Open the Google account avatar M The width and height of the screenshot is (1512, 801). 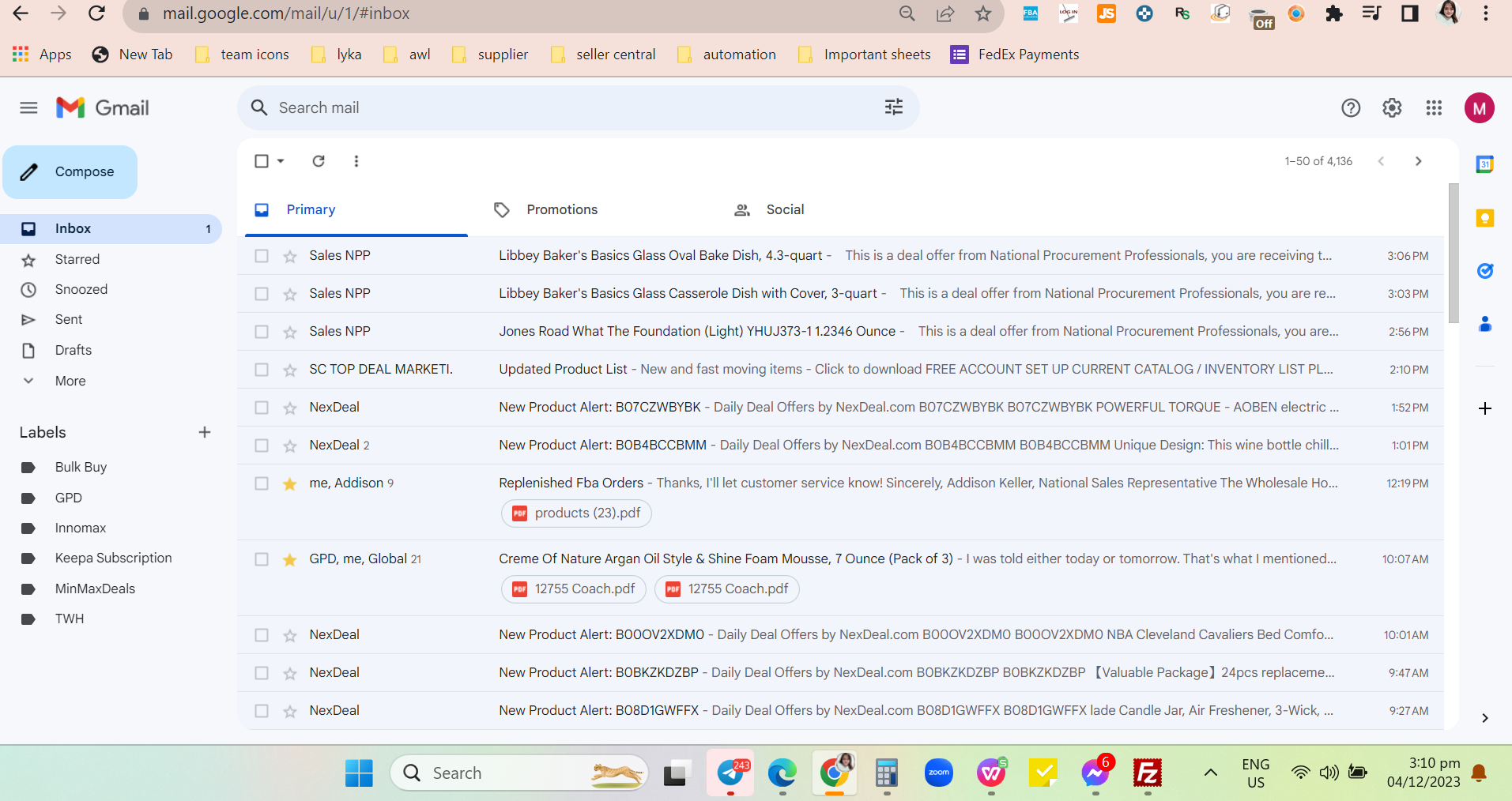(1479, 108)
